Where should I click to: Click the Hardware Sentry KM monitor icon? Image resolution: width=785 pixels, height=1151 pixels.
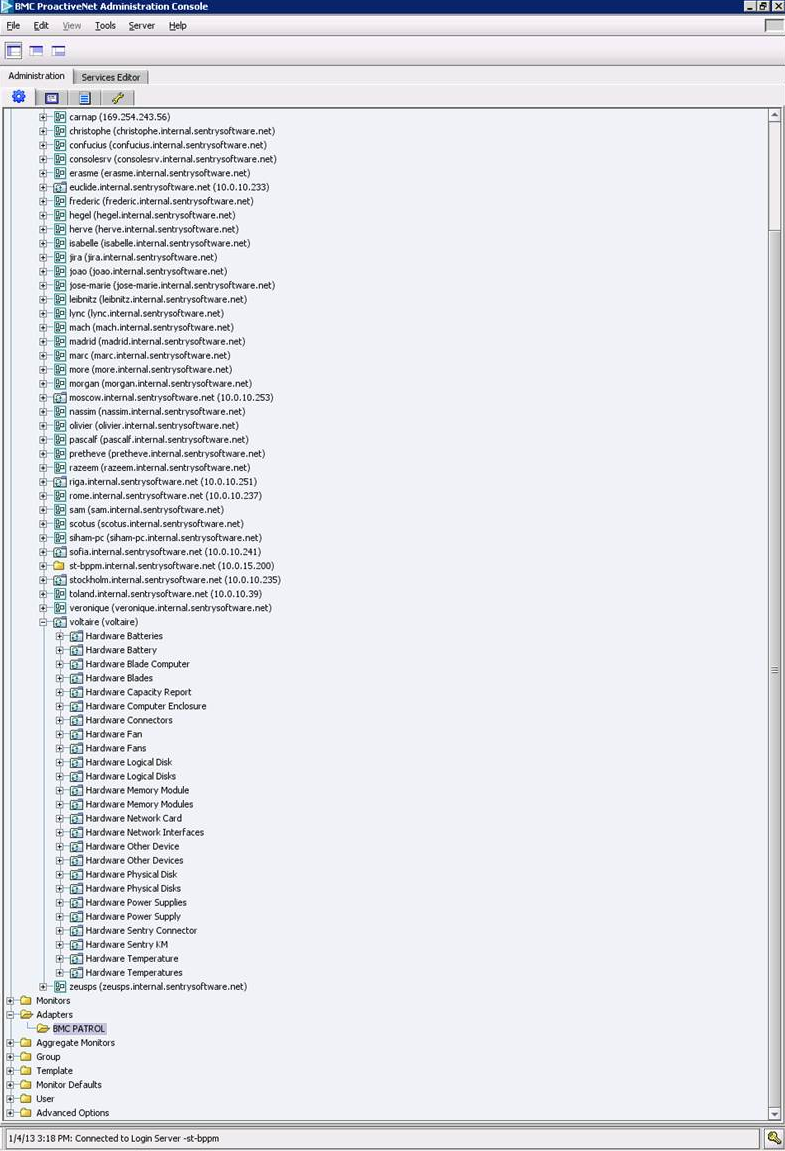click(x=76, y=944)
